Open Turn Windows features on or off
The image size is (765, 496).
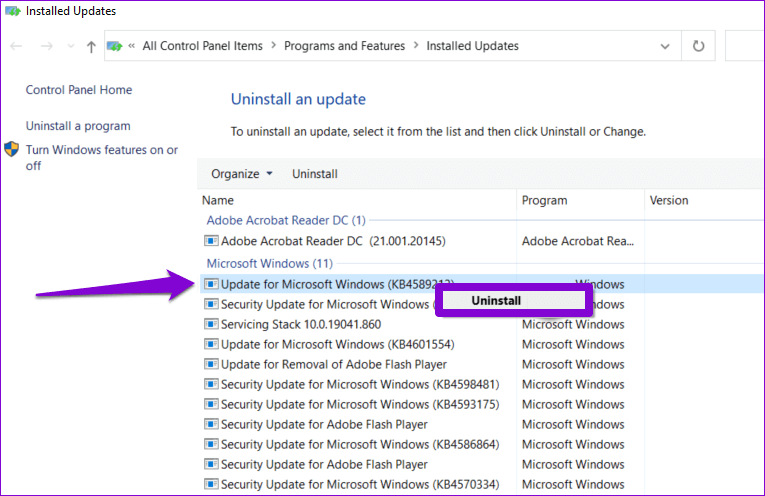click(102, 158)
